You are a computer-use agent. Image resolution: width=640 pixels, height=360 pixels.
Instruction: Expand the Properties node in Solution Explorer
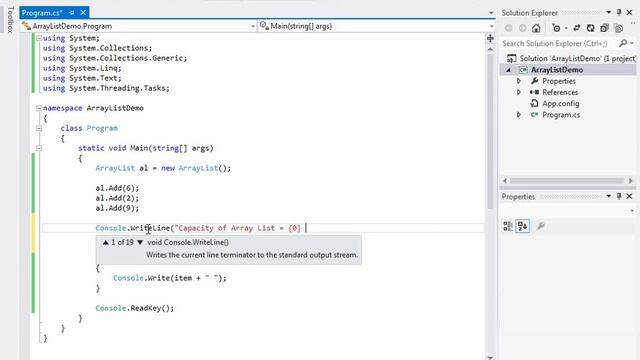pos(519,81)
